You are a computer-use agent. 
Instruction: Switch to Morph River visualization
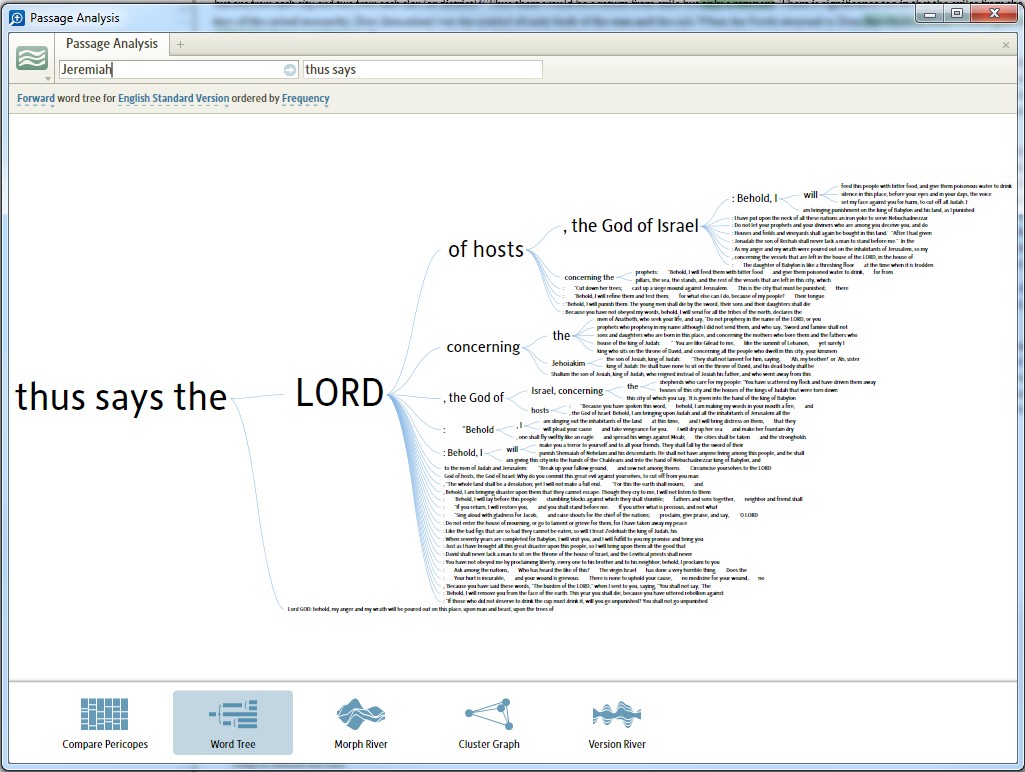tap(361, 714)
